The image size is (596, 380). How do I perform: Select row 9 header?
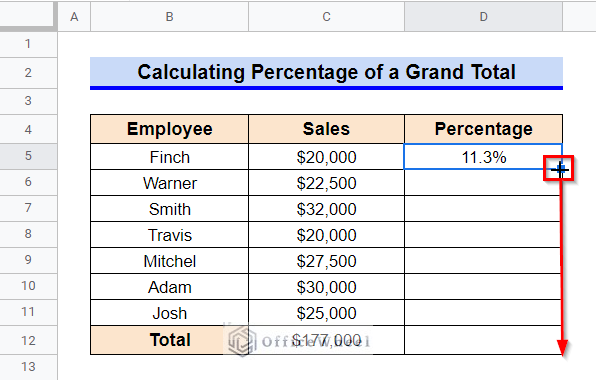pos(28,260)
